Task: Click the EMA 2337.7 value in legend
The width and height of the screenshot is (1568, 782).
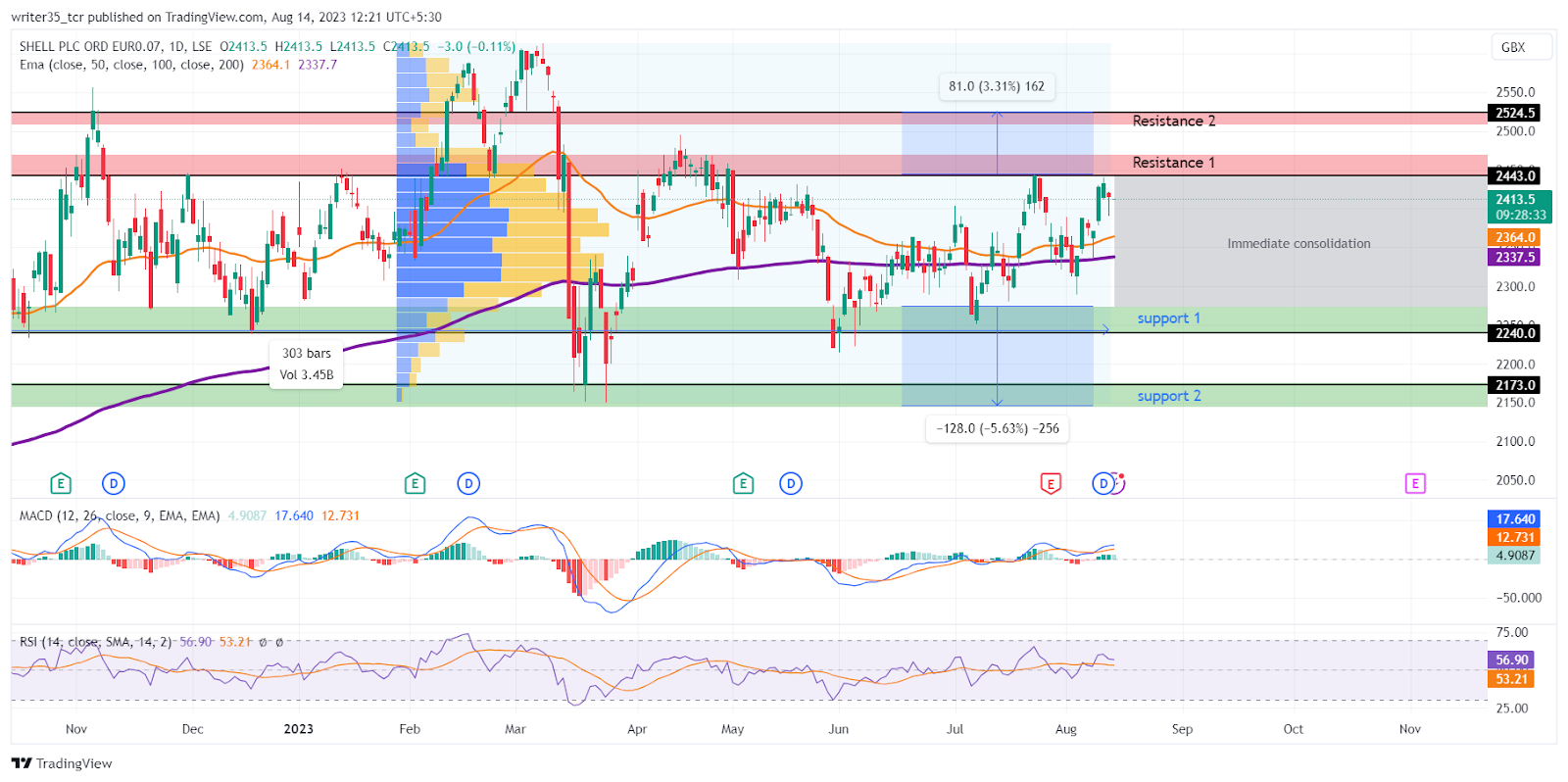Action: 318,65
